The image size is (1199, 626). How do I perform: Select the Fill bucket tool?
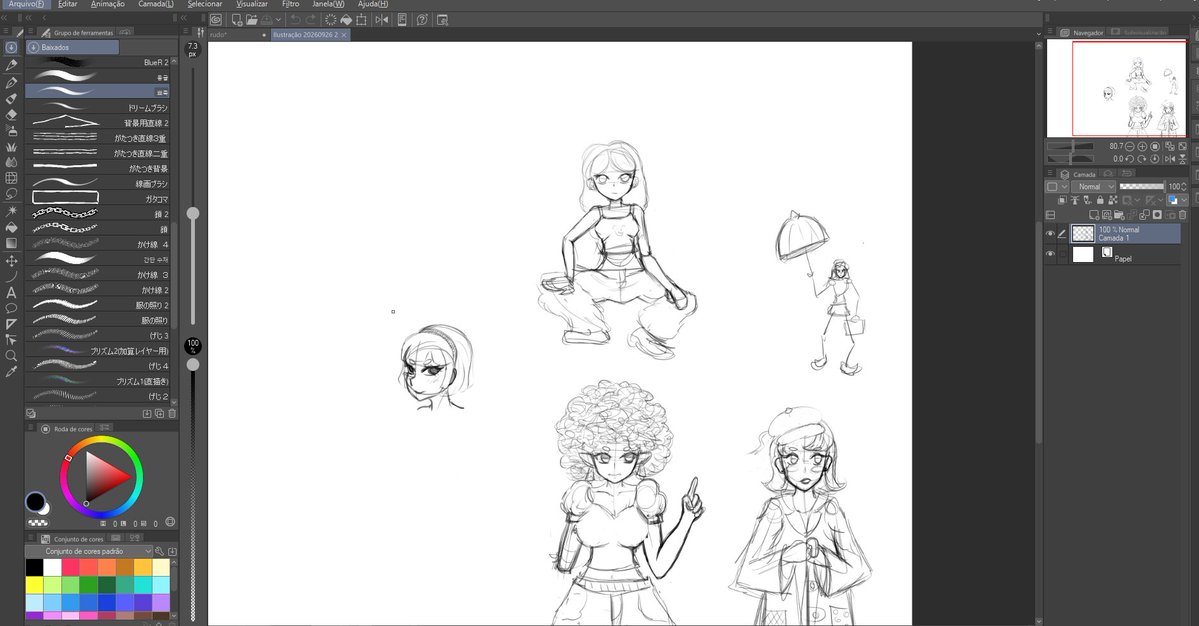tap(11, 227)
